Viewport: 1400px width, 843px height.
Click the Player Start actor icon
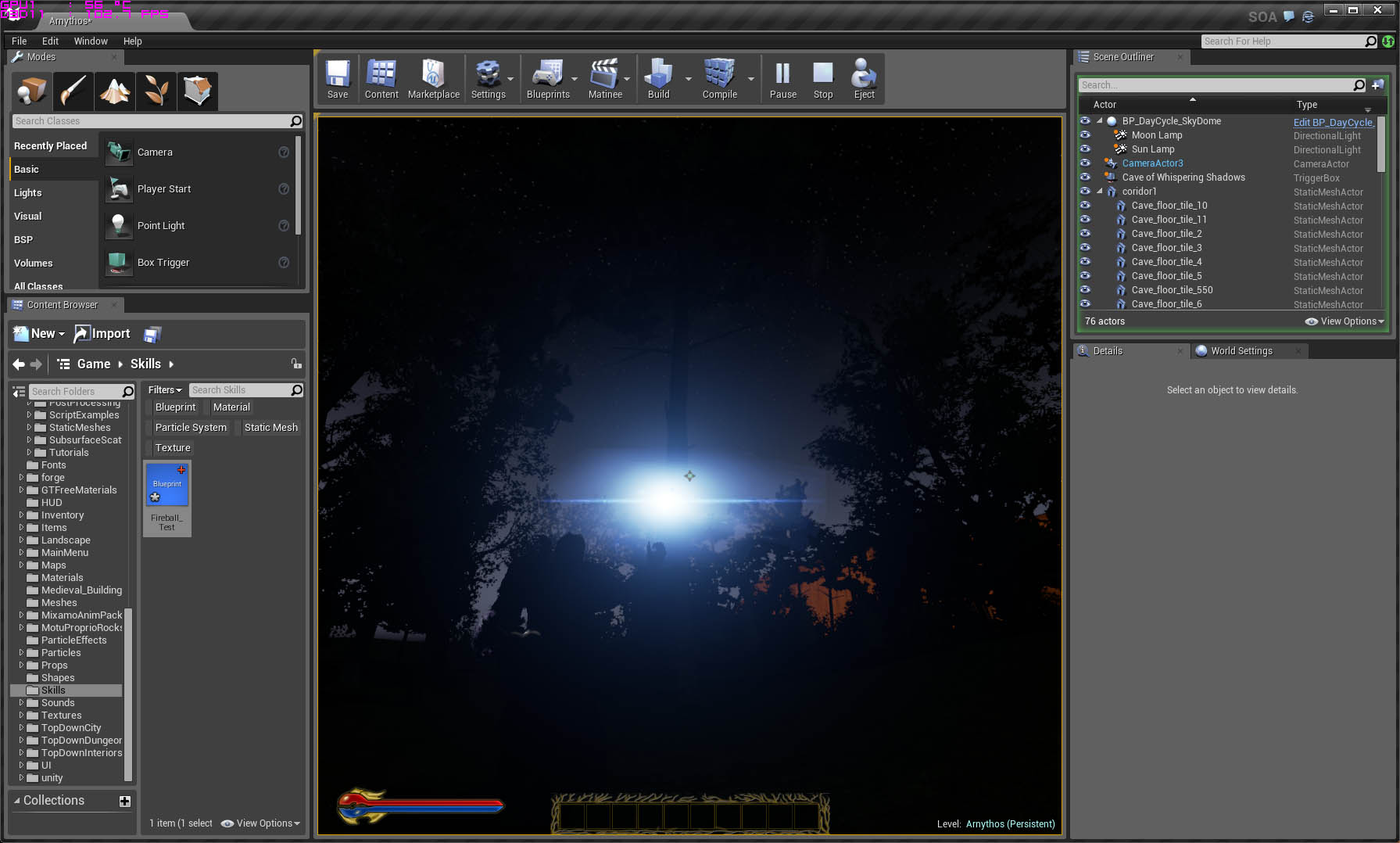(119, 188)
